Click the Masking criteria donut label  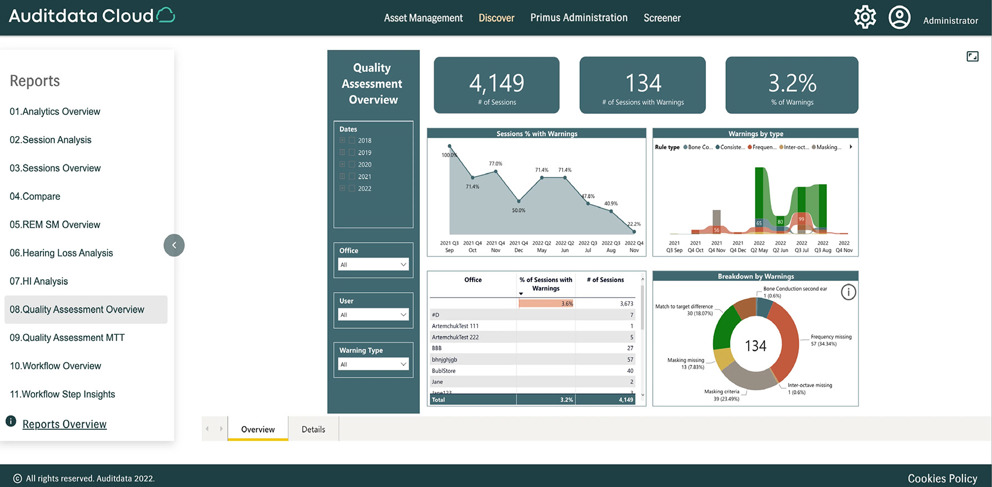click(722, 395)
